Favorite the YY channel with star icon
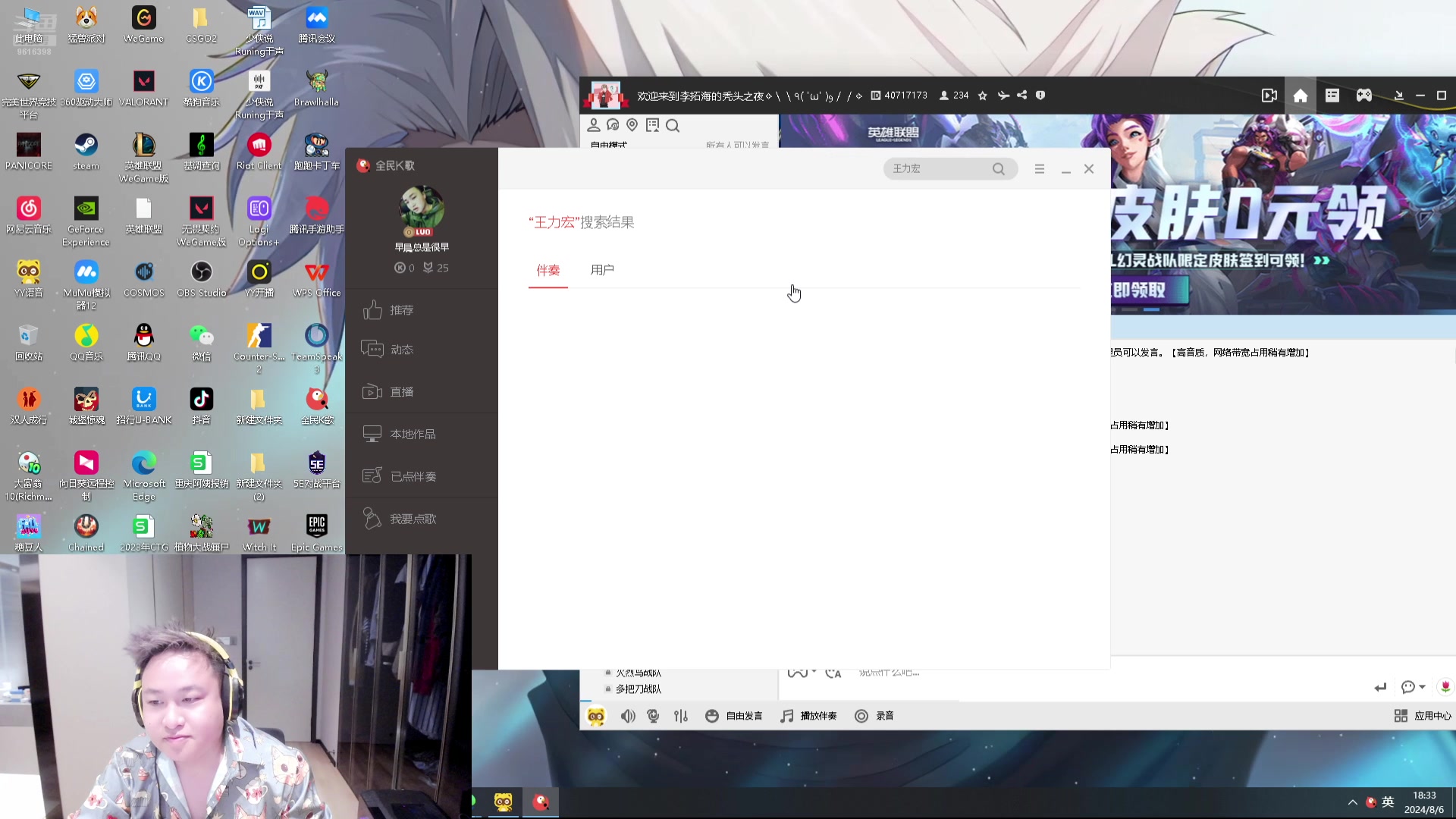The width and height of the screenshot is (1456, 819). (x=983, y=96)
